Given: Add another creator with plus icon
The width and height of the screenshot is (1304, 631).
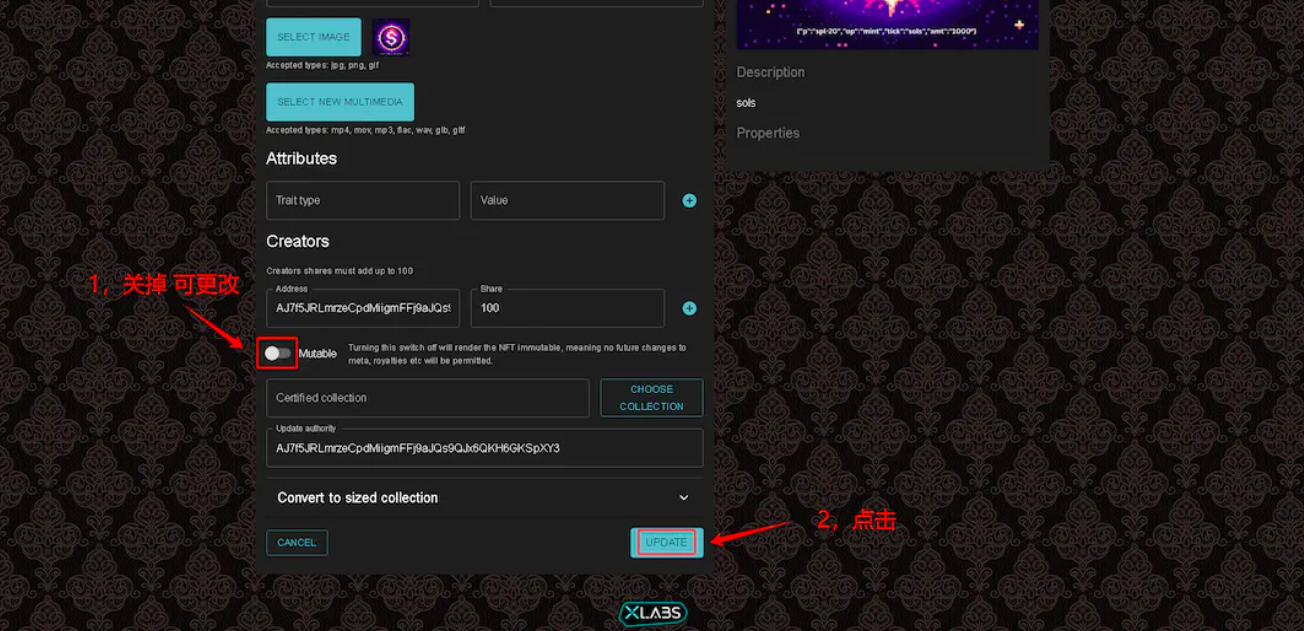Looking at the screenshot, I should pyautogui.click(x=689, y=308).
